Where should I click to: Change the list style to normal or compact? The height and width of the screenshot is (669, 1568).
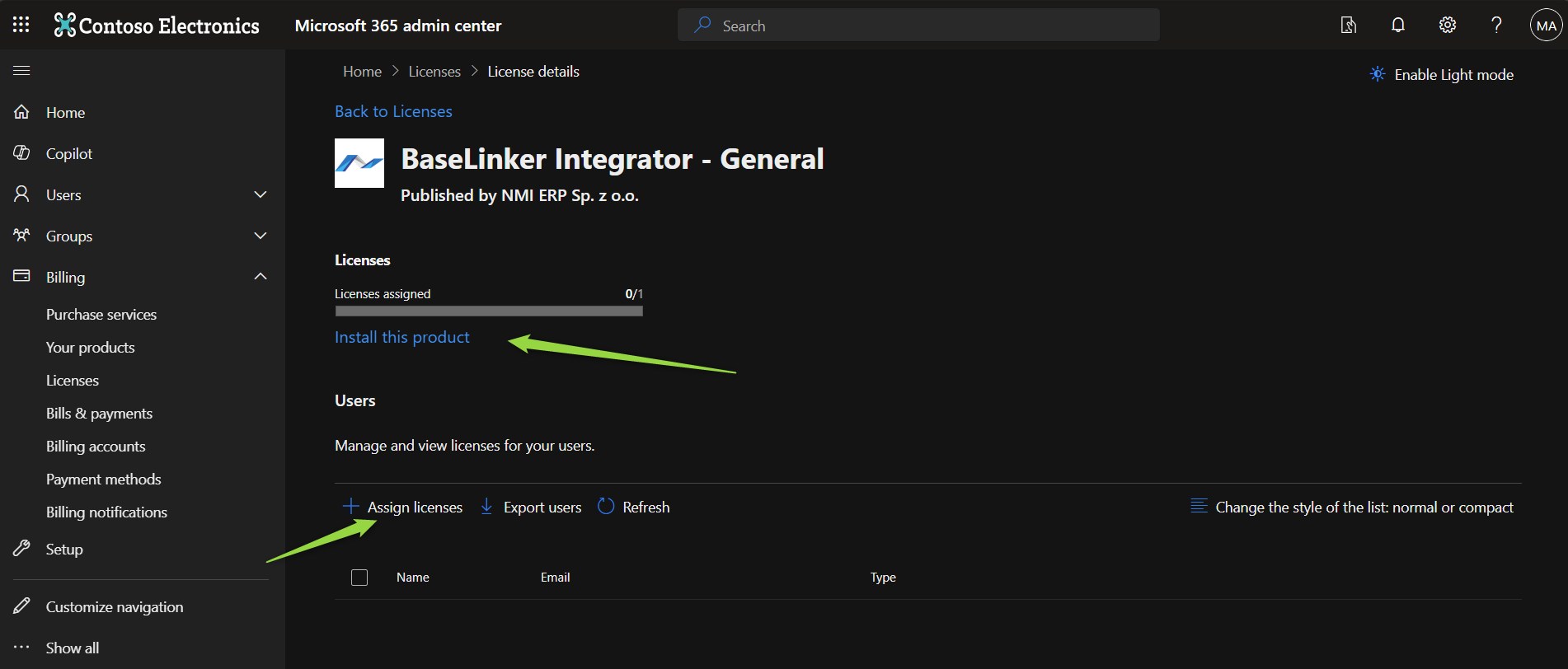click(1353, 508)
